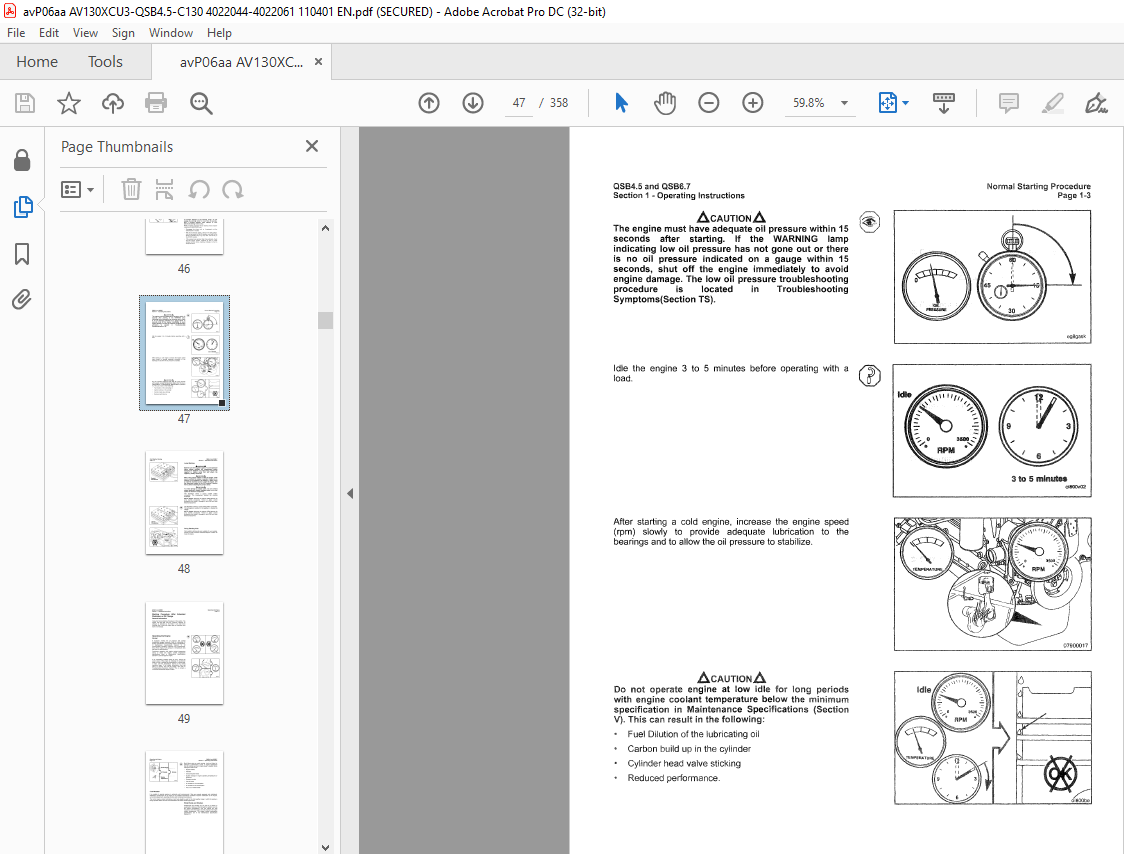
Task: Select the page 48 thumbnail
Action: click(x=184, y=503)
